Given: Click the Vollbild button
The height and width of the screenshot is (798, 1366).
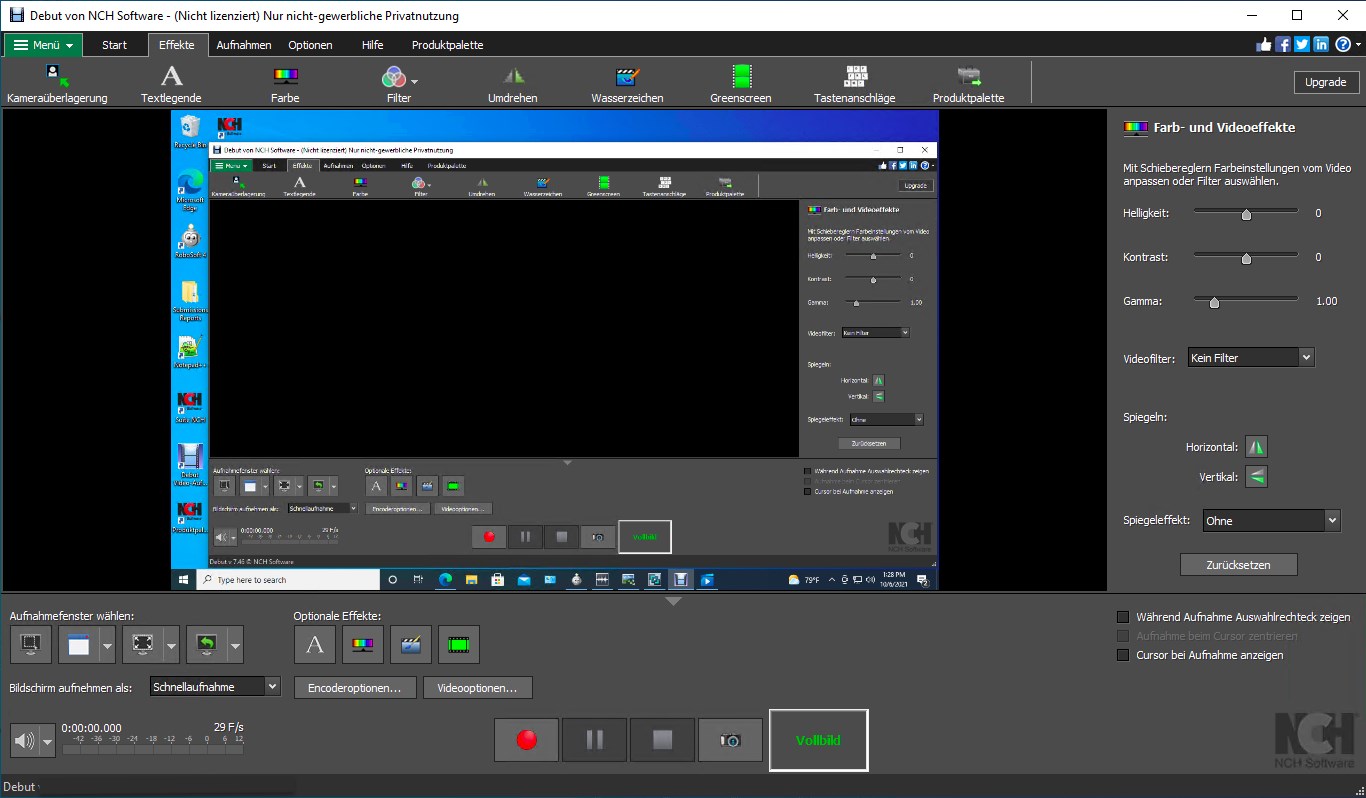Looking at the screenshot, I should pos(818,740).
